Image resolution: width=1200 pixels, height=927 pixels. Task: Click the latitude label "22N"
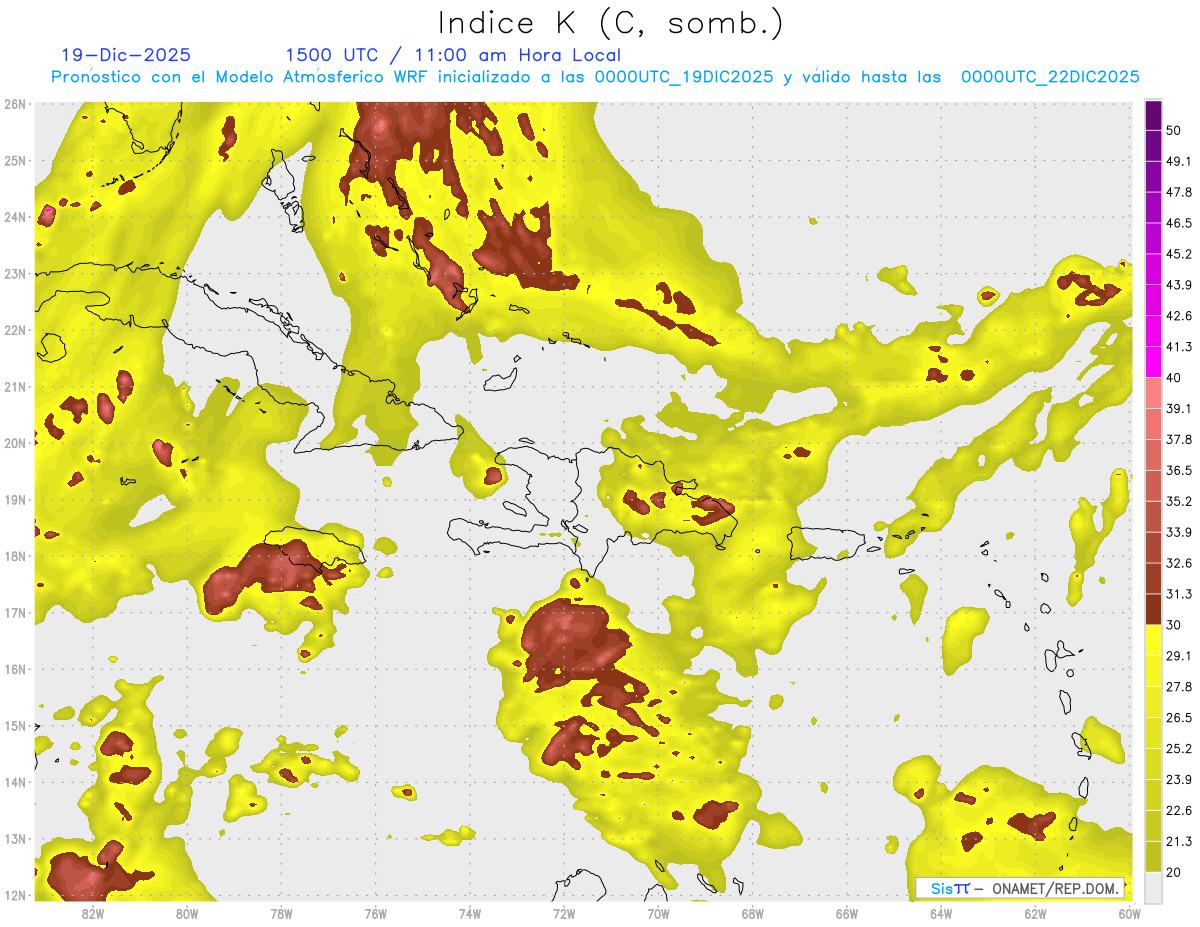(15, 330)
